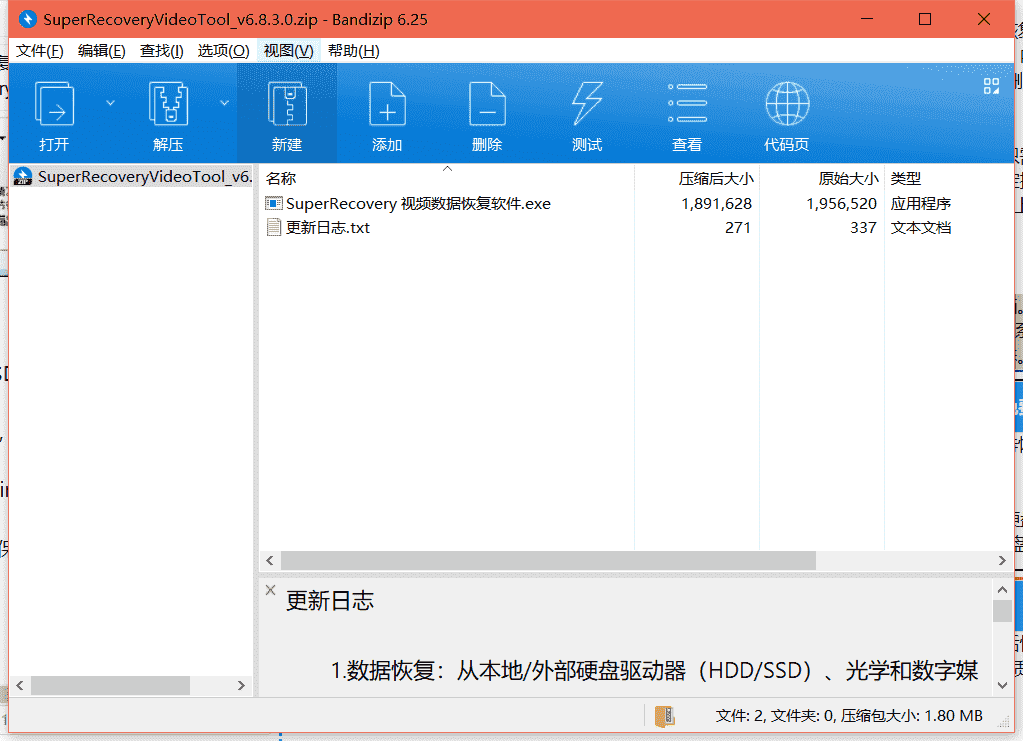Screen dimensions: 1023x741
Task: Open the 编辑(E) menu
Action: point(101,51)
